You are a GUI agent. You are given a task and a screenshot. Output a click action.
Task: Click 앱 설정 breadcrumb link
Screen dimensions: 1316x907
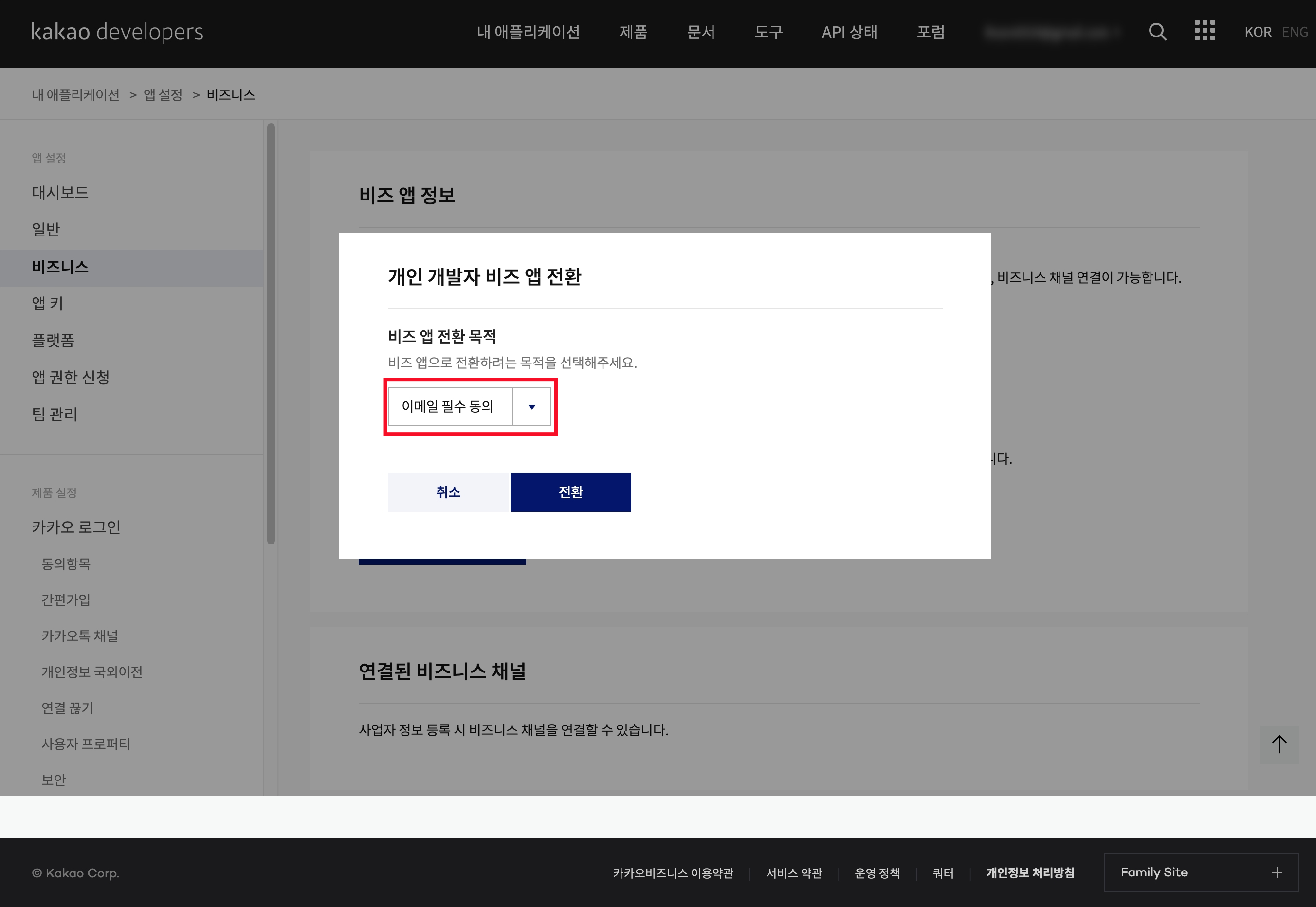click(x=163, y=95)
